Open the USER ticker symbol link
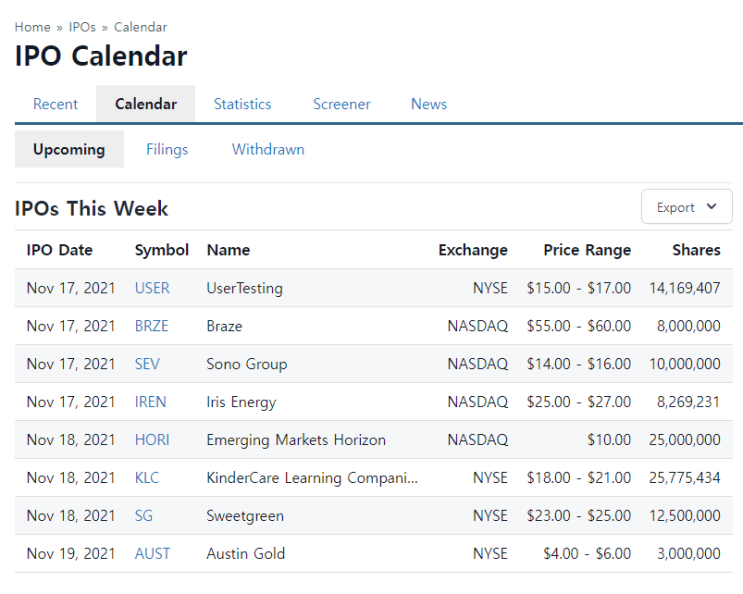Image resolution: width=743 pixels, height=594 pixels. click(x=152, y=288)
